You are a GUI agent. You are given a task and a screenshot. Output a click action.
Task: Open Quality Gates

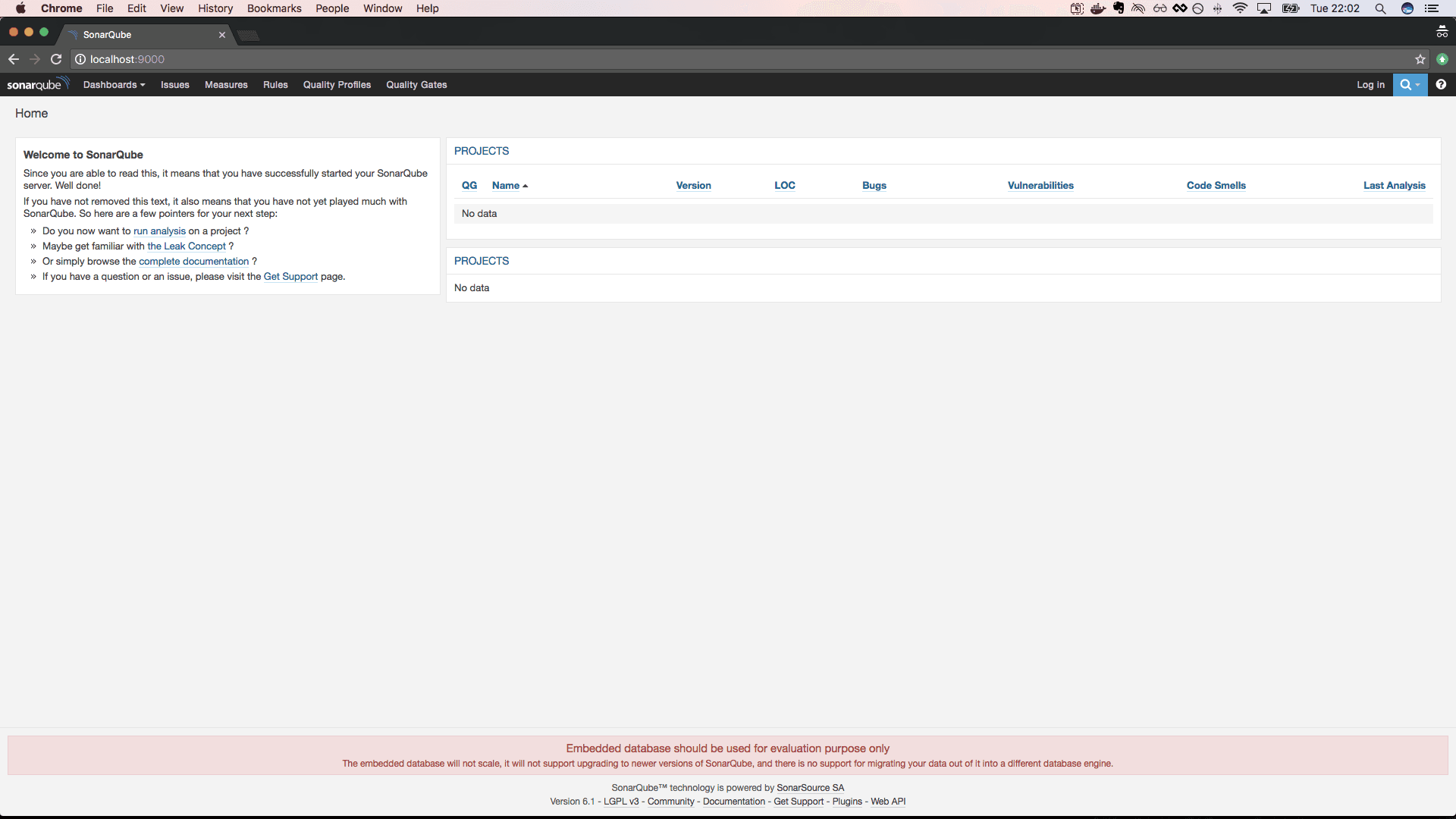pyautogui.click(x=416, y=85)
